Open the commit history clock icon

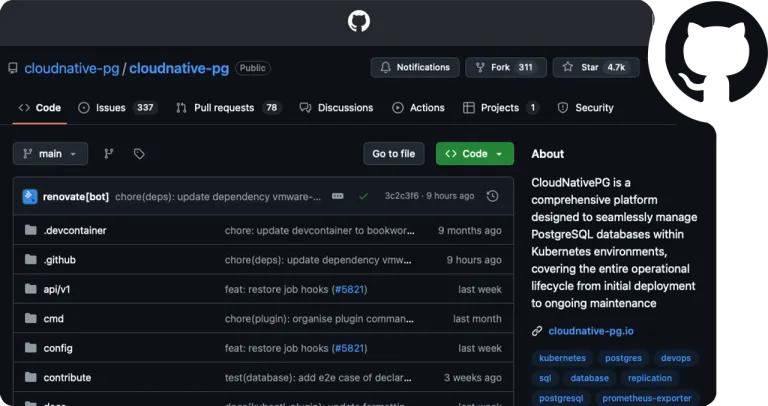tap(492, 196)
